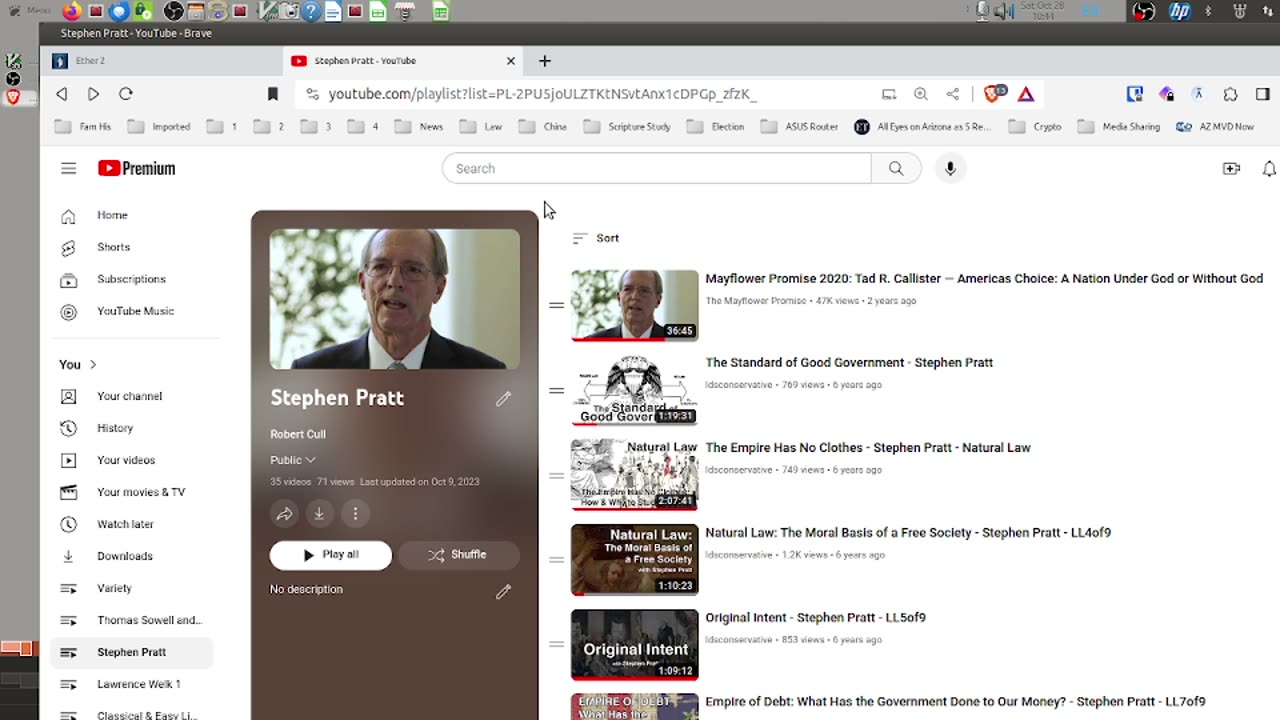Open History in sidebar
This screenshot has width=1280, height=720.
(131, 428)
